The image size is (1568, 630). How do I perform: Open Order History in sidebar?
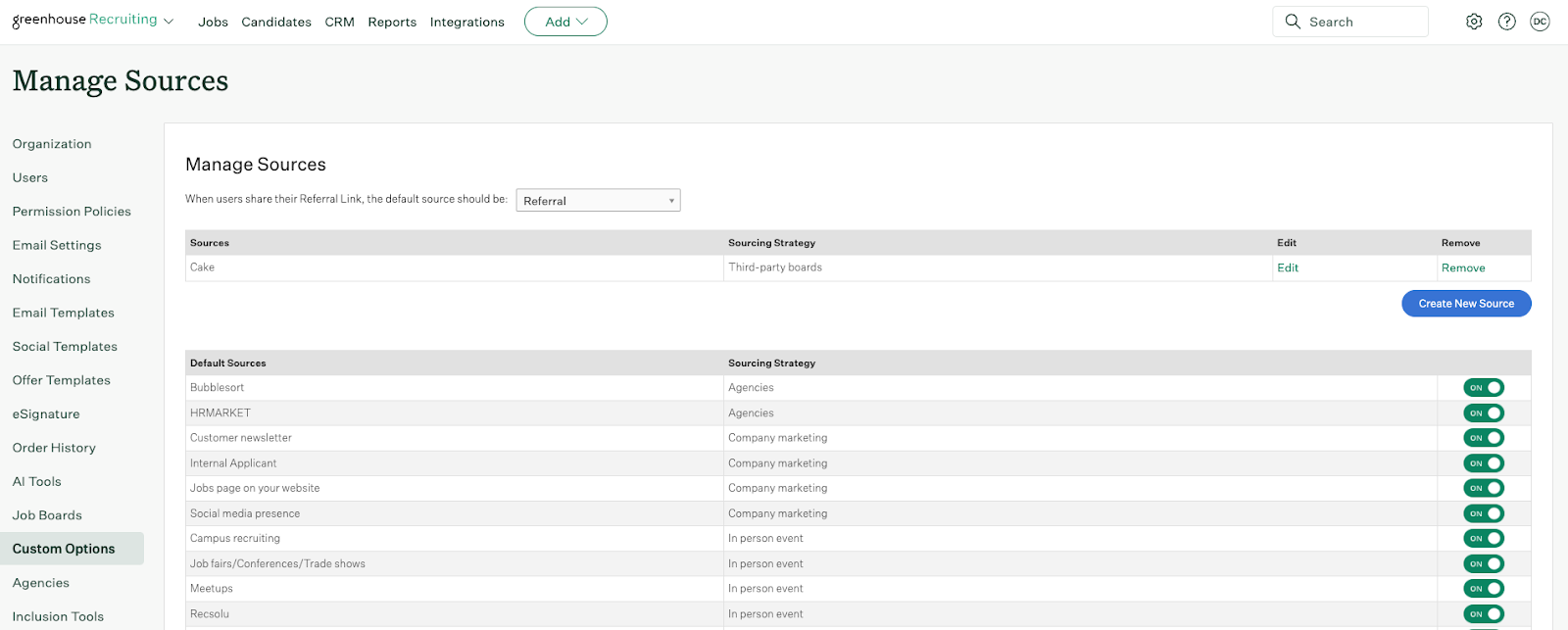[54, 448]
